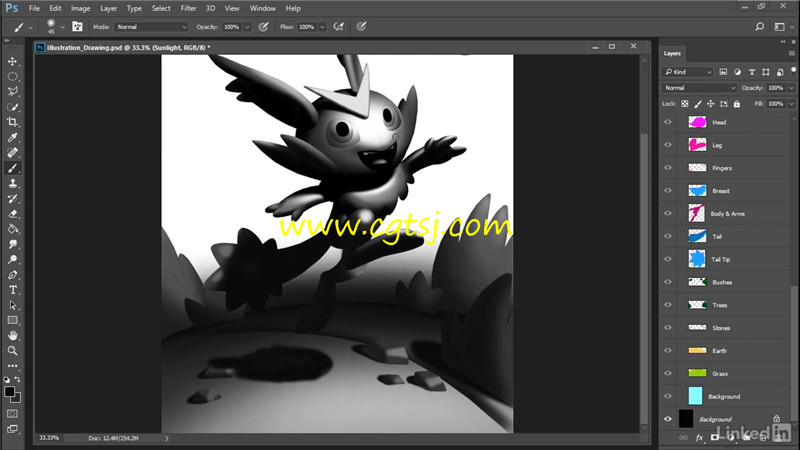
Task: Open the Layer menu
Action: (x=108, y=8)
